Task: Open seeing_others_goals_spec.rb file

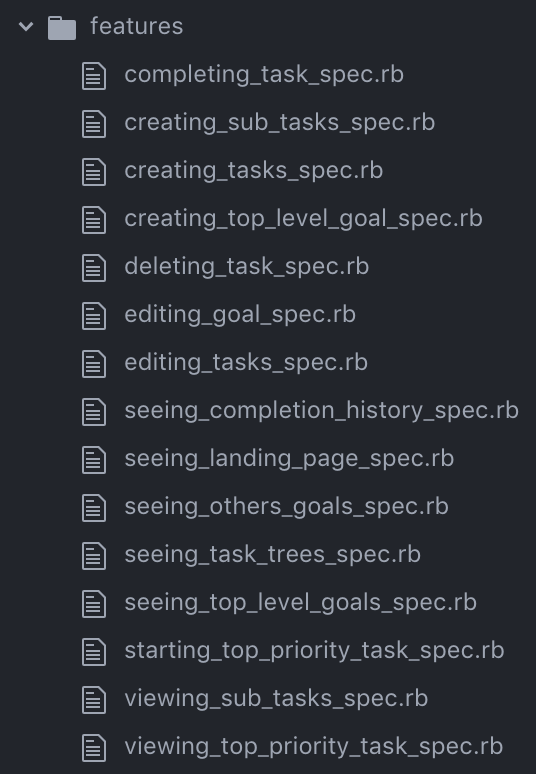Action: (x=286, y=506)
